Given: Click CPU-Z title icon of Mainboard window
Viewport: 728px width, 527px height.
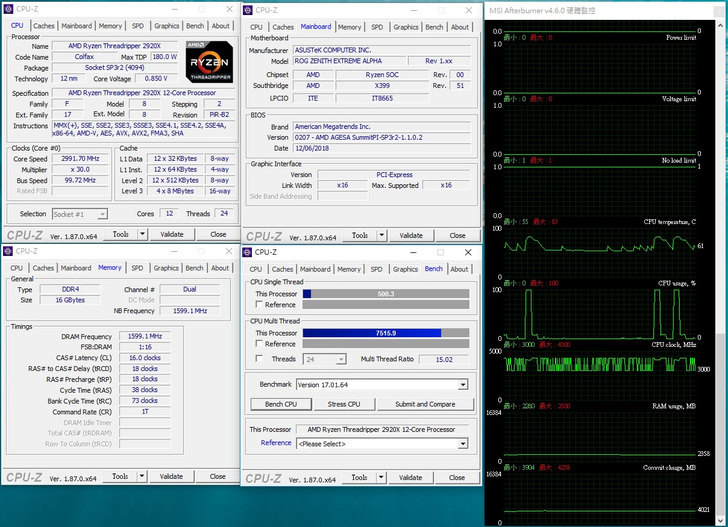Looking at the screenshot, I should coord(250,10).
